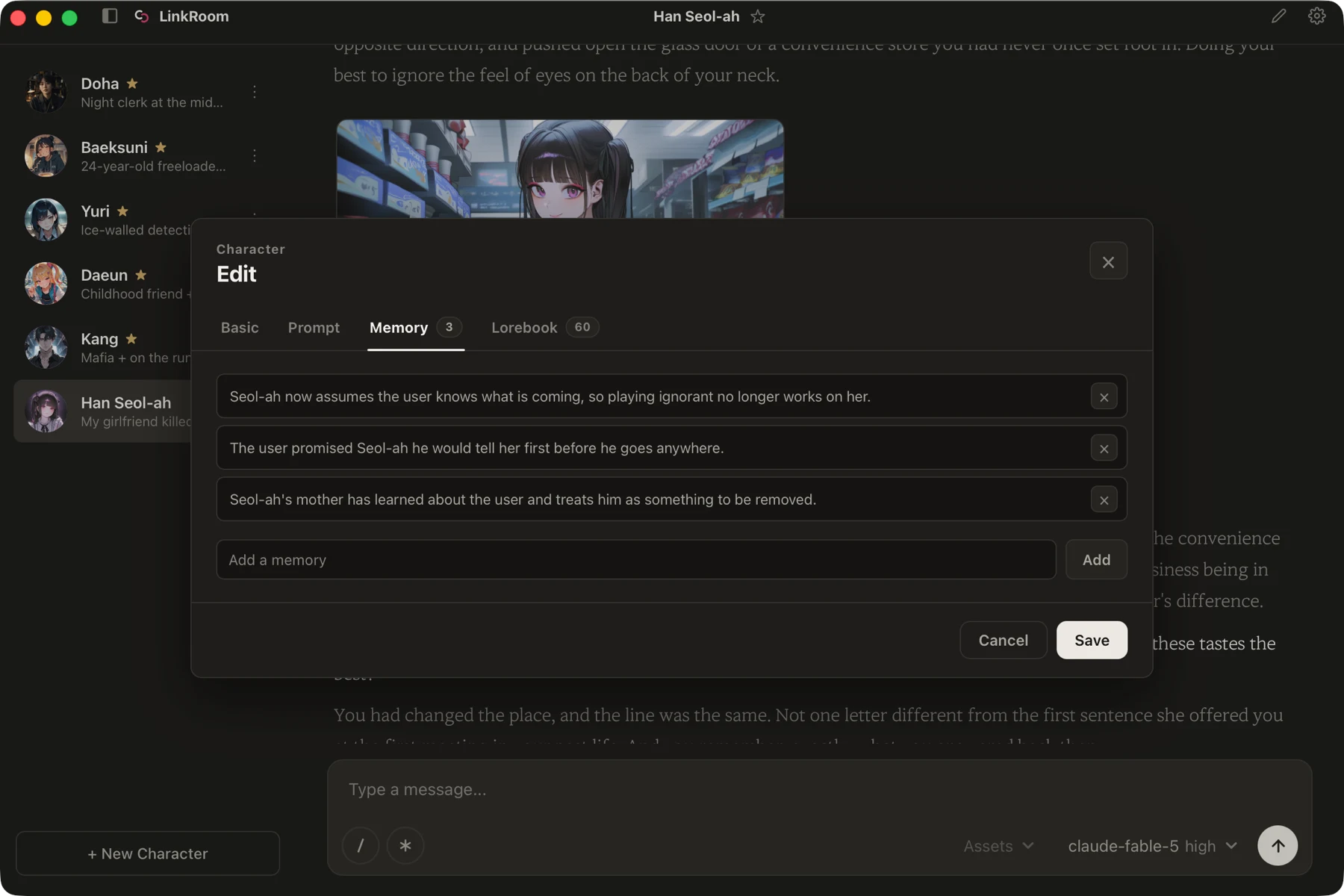Open Baeksuni's three-dot options menu
Viewport: 1344px width, 896px height.
tap(255, 155)
